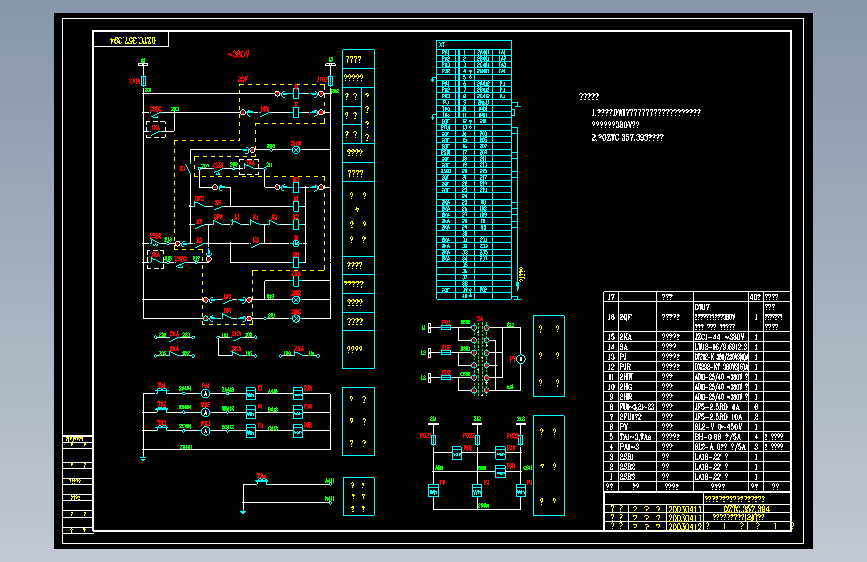This screenshot has width=867, height=562.
Task: Select the 20030412 date in title block
Action: (685, 526)
